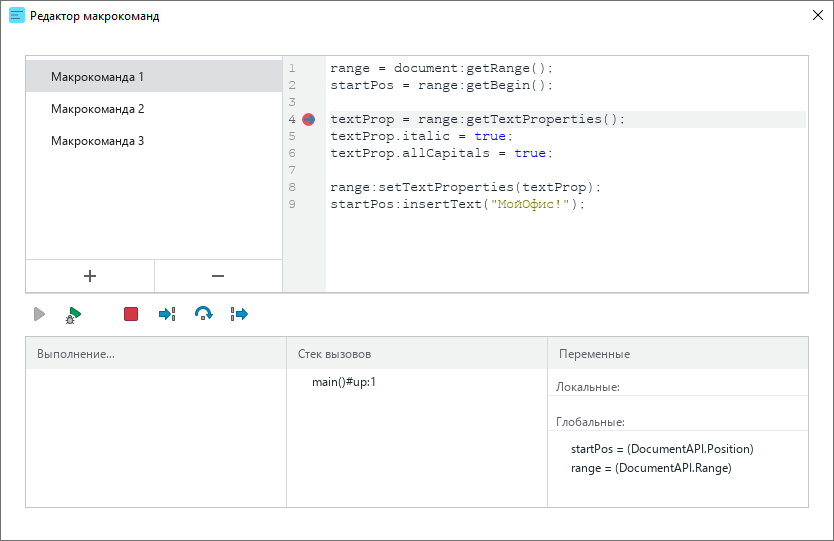Viewport: 834px width, 541px height.
Task: Toggle the breakpoint marker on line 4
Action: tap(308, 119)
